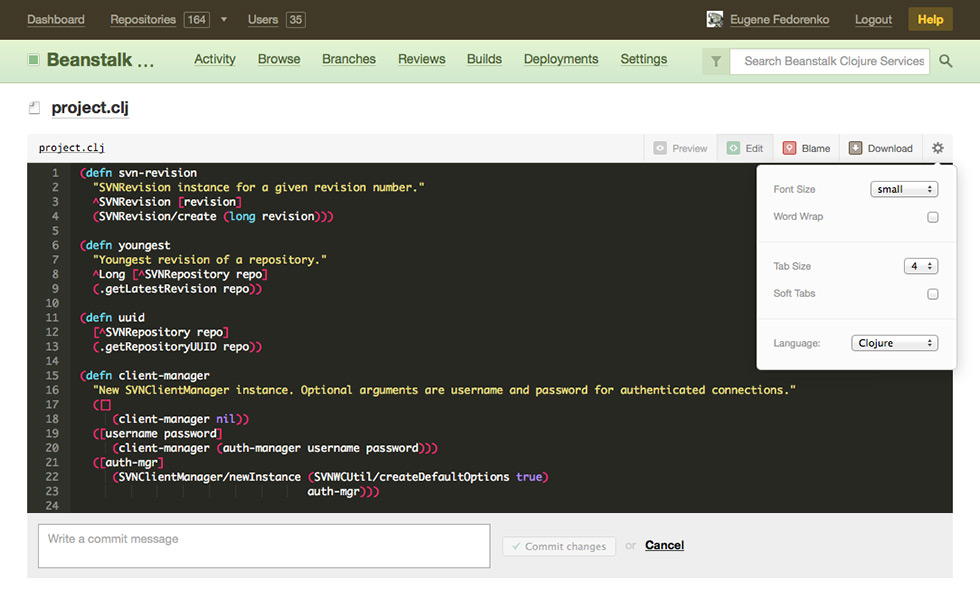Image resolution: width=980 pixels, height=605 pixels.
Task: Click the search magnifier icon
Action: (x=945, y=61)
